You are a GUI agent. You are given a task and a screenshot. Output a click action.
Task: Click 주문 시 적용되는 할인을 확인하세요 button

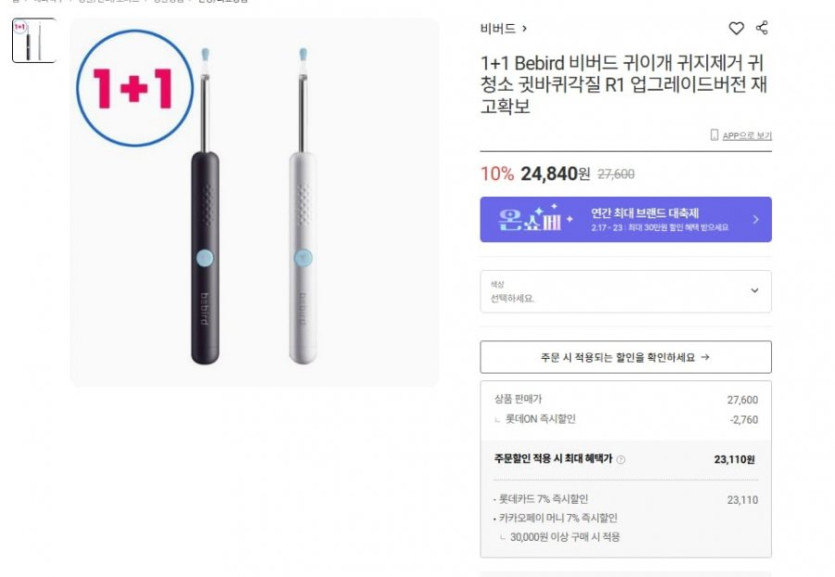coord(626,357)
